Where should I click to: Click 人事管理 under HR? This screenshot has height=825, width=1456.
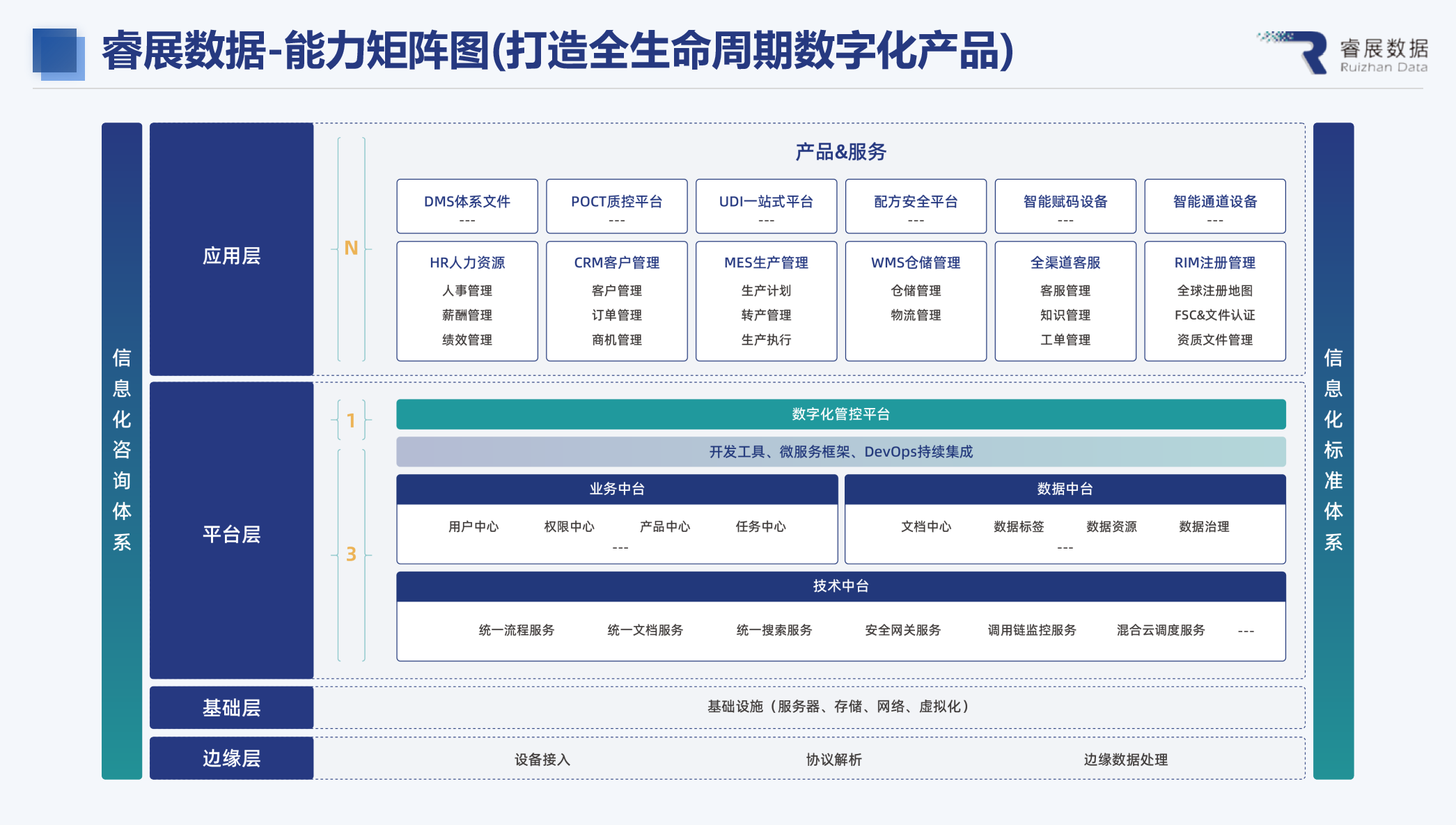click(467, 290)
